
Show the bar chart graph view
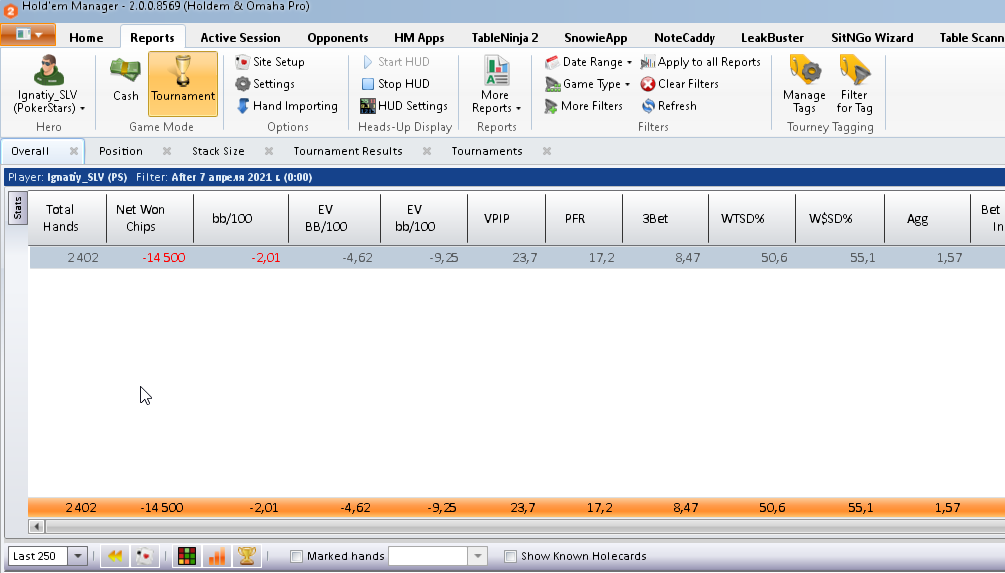pos(217,556)
